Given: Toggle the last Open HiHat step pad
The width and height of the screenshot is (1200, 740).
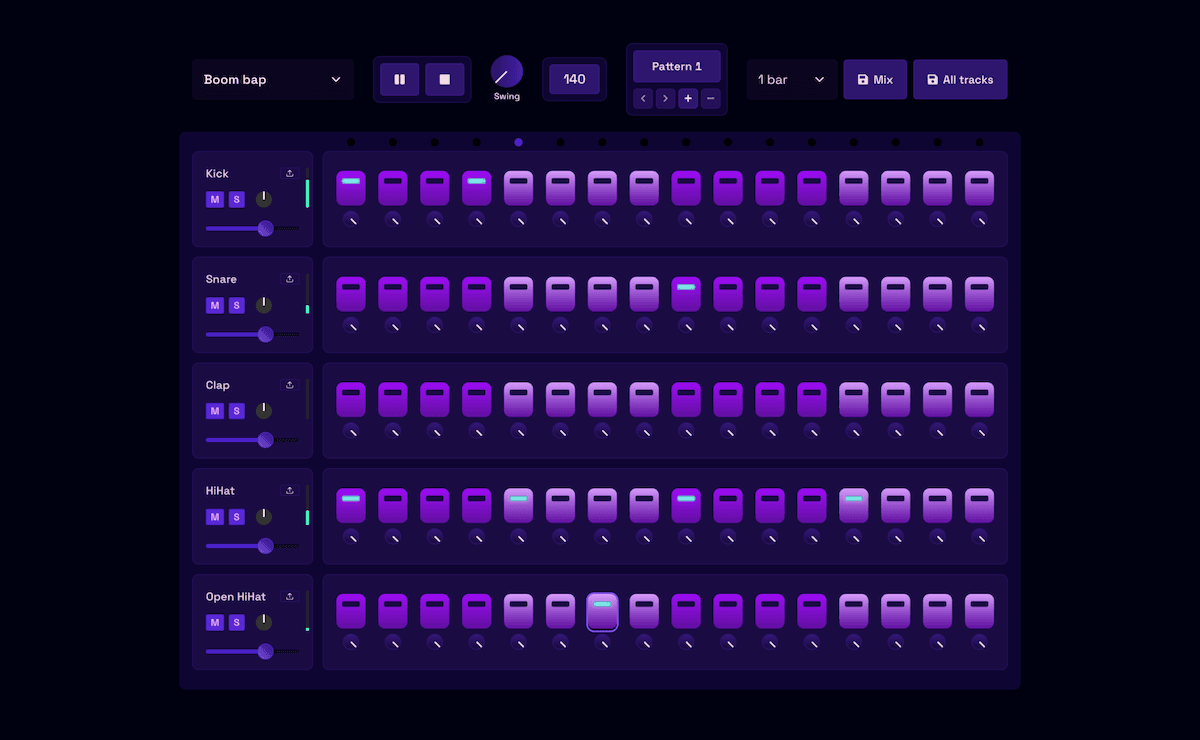Looking at the screenshot, I should click(x=979, y=612).
